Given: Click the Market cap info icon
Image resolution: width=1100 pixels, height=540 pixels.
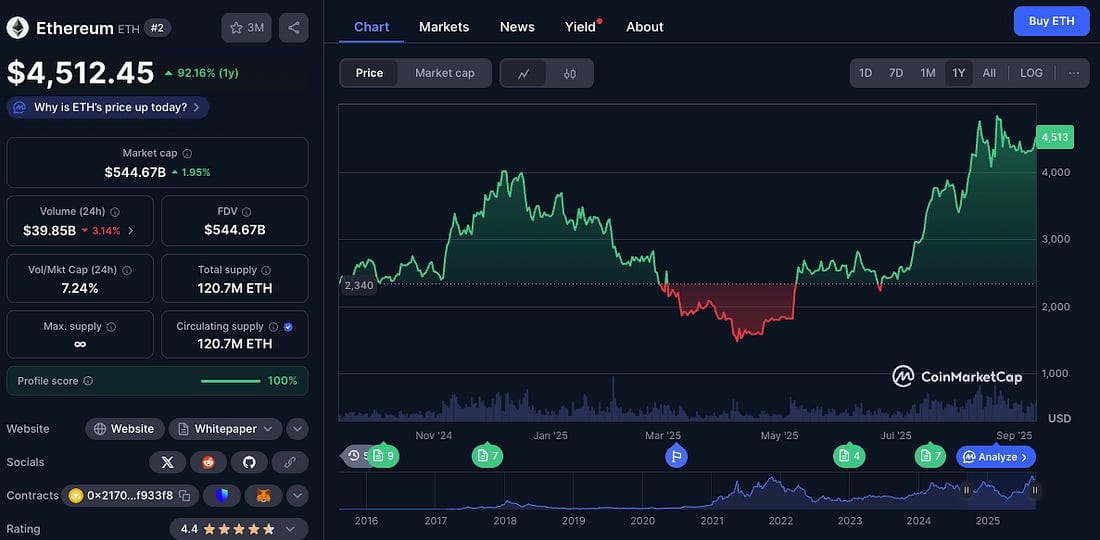Looking at the screenshot, I should pos(187,153).
